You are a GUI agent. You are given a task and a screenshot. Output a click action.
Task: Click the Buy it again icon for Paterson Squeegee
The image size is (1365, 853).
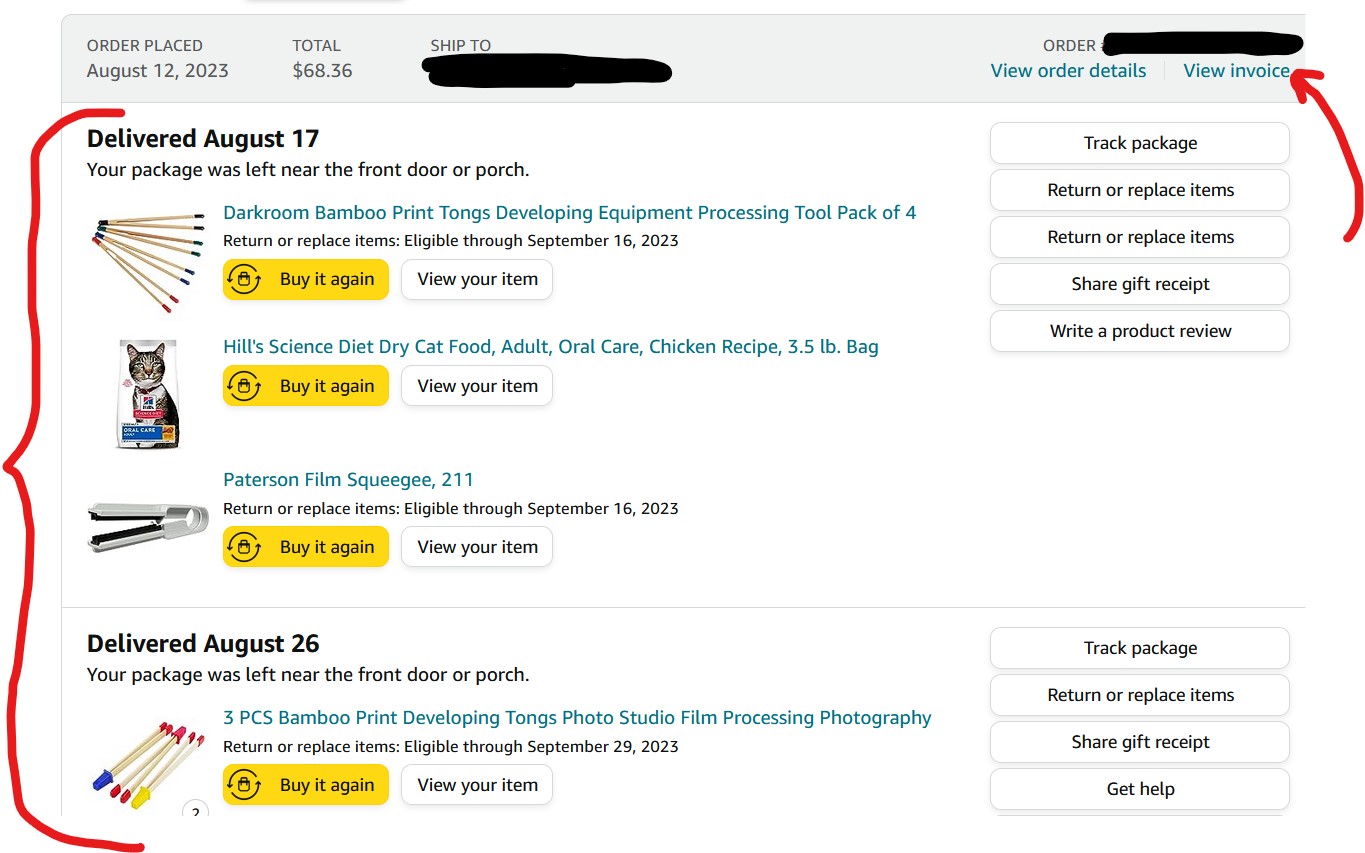244,547
